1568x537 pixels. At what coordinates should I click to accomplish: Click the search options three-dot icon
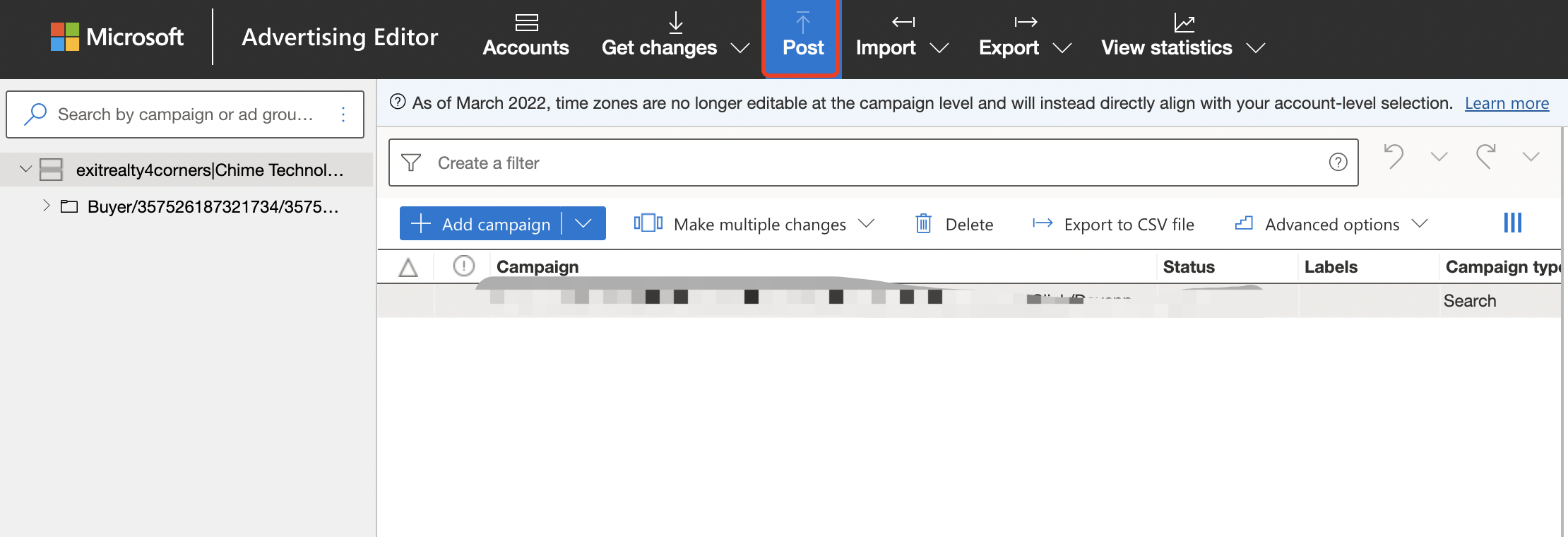coord(343,114)
